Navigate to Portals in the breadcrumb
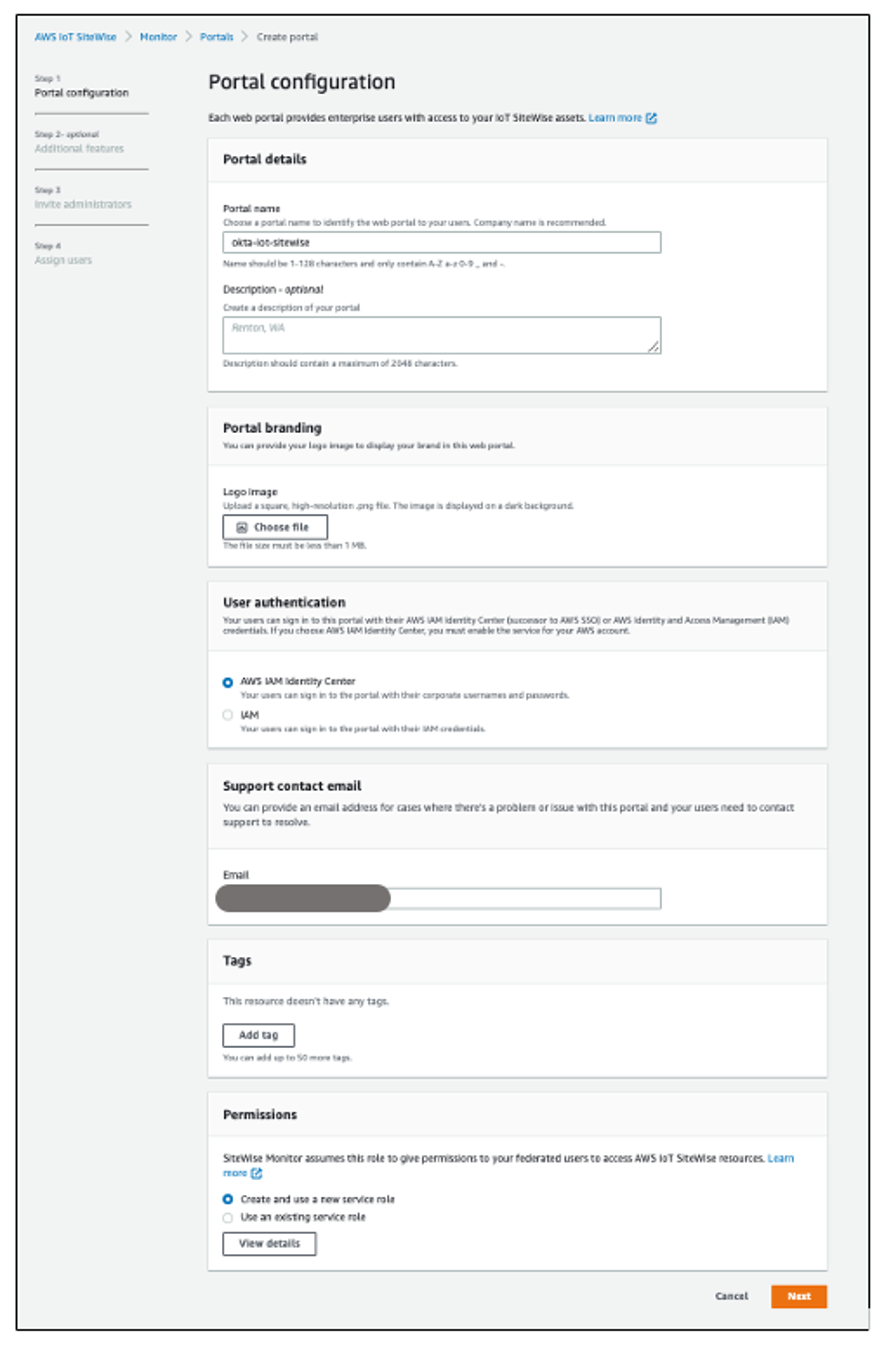Viewport: 891px width, 1350px height. coord(214,36)
